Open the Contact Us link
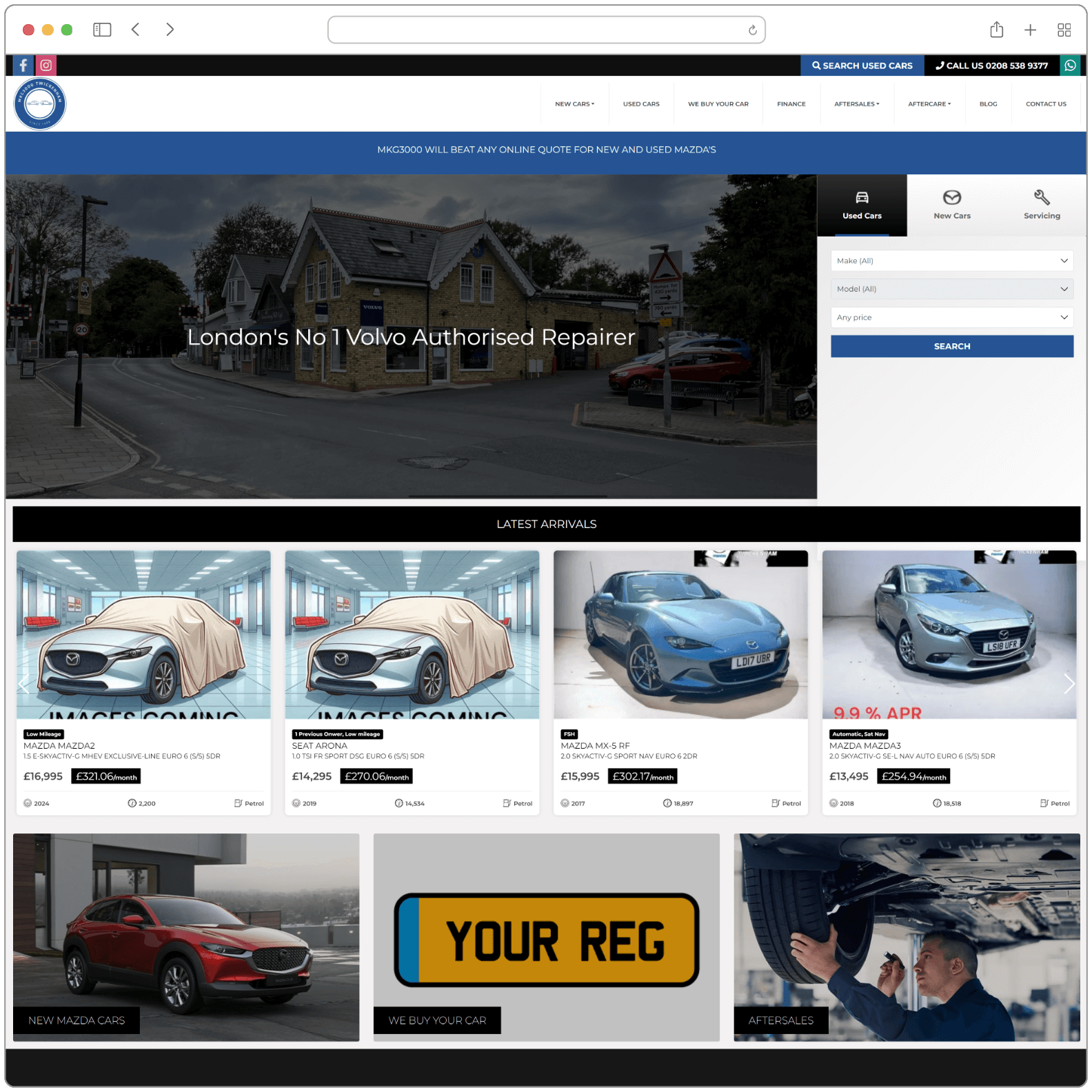 [x=1045, y=104]
